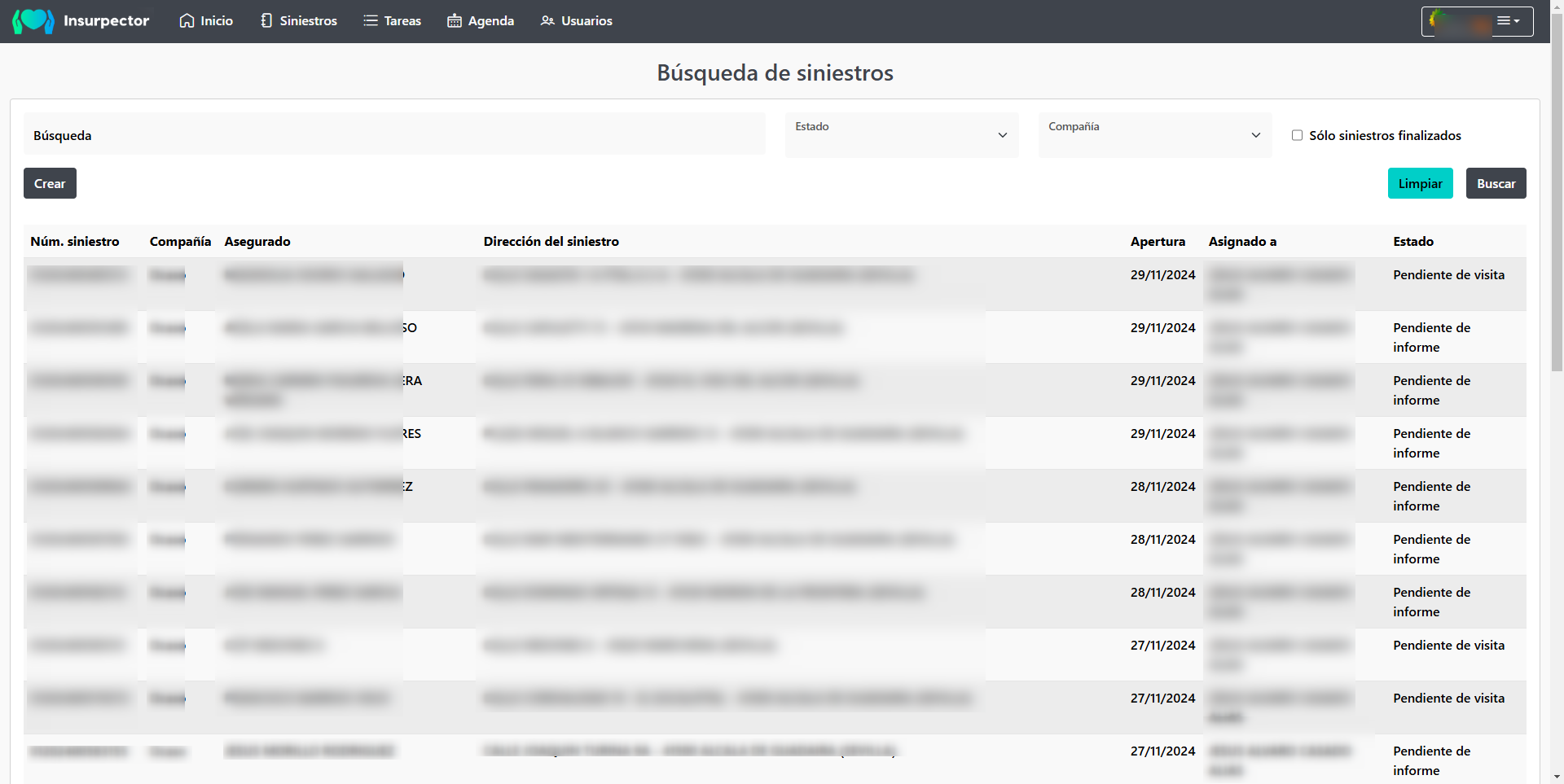This screenshot has width=1564, height=784.
Task: Open the Tareas menu item
Action: 393,21
